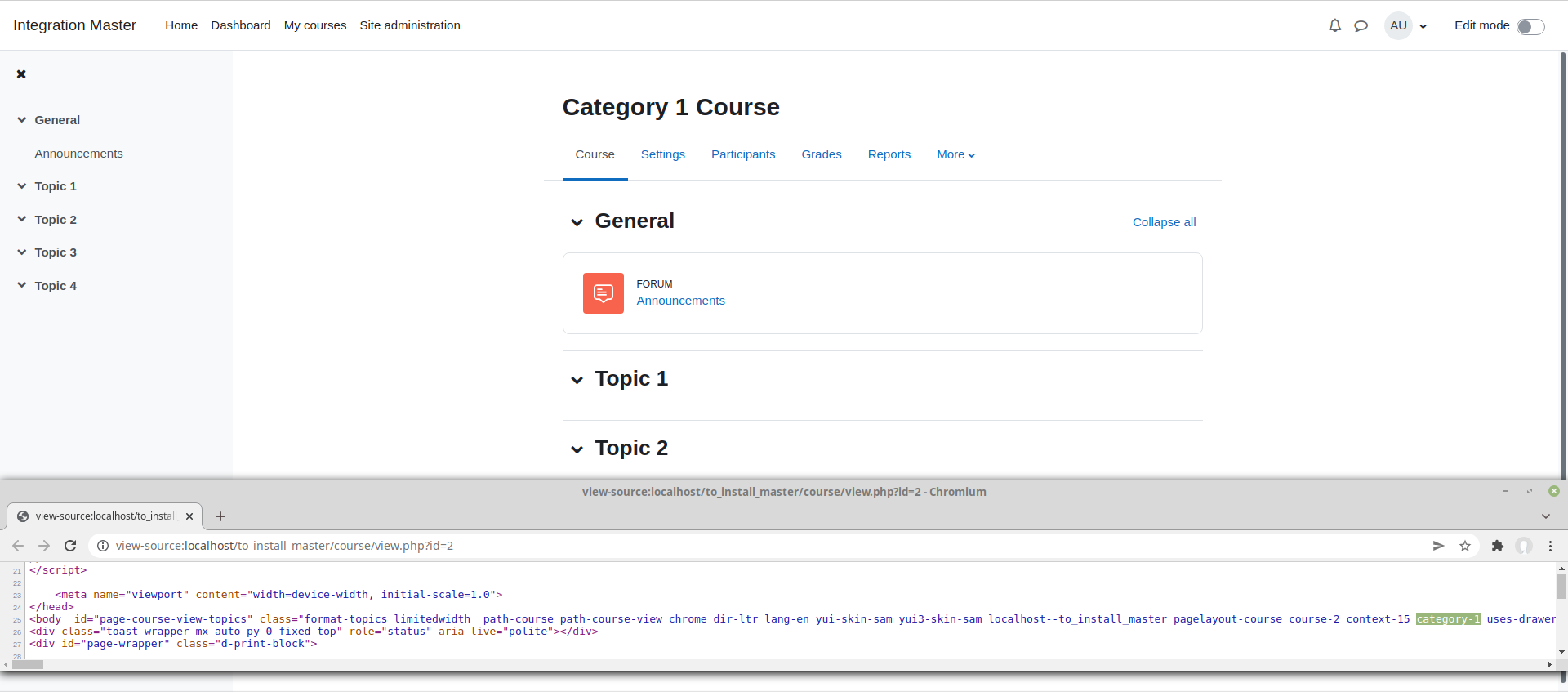Go forward in Chromium view-source window
1568x692 pixels.
coord(44,546)
